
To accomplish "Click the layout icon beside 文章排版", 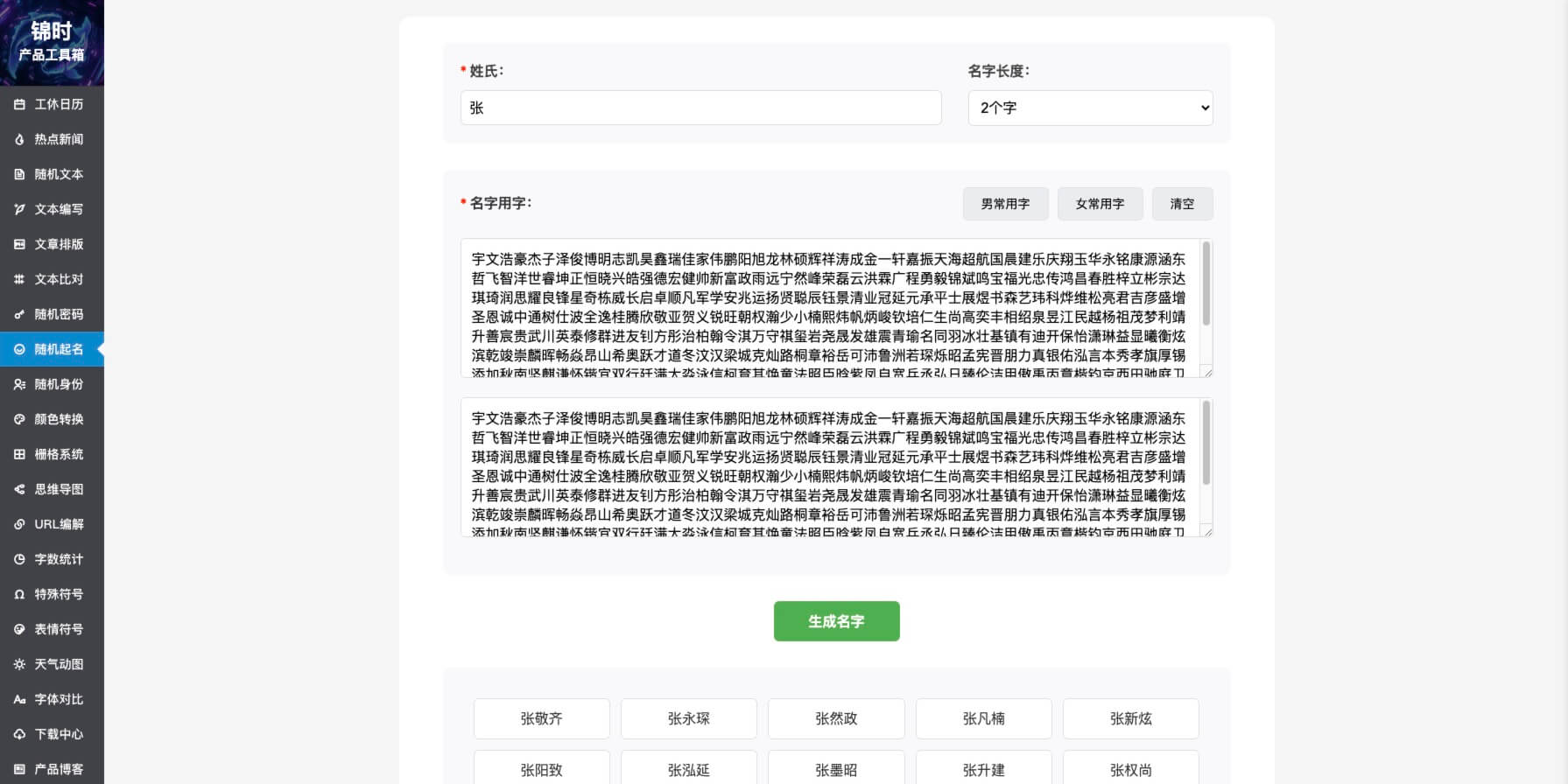I will (19, 244).
